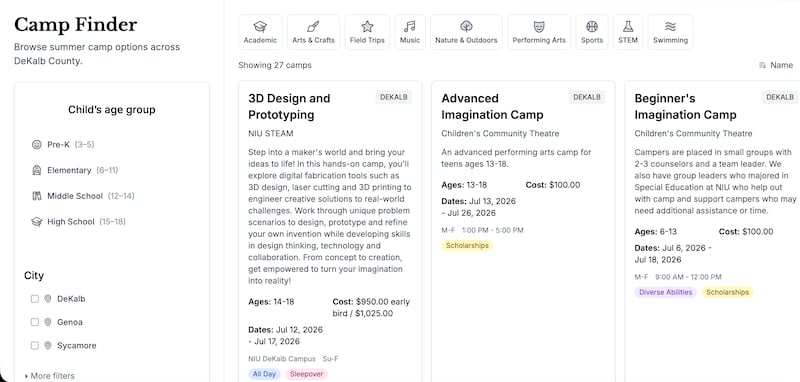The width and height of the screenshot is (800, 382).
Task: Click the DEKALB badge on 3D Design card
Action: point(394,97)
